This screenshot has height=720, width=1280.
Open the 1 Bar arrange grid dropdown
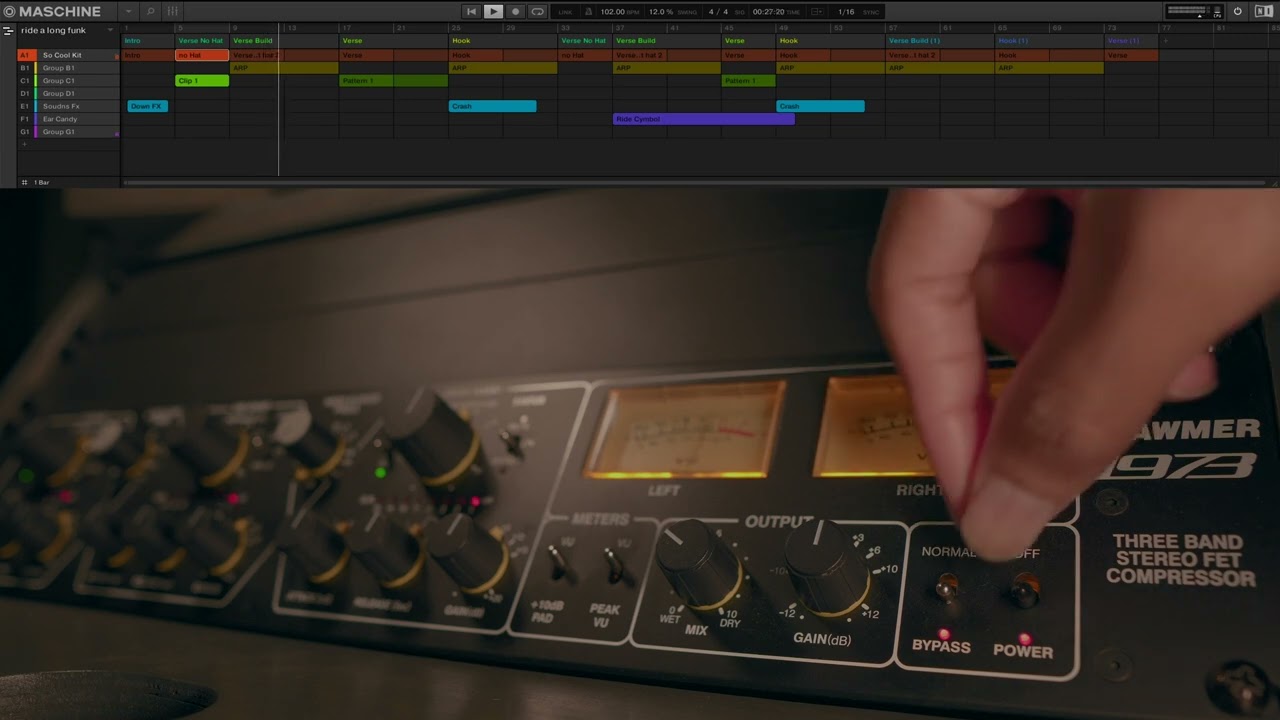pyautogui.click(x=42, y=182)
